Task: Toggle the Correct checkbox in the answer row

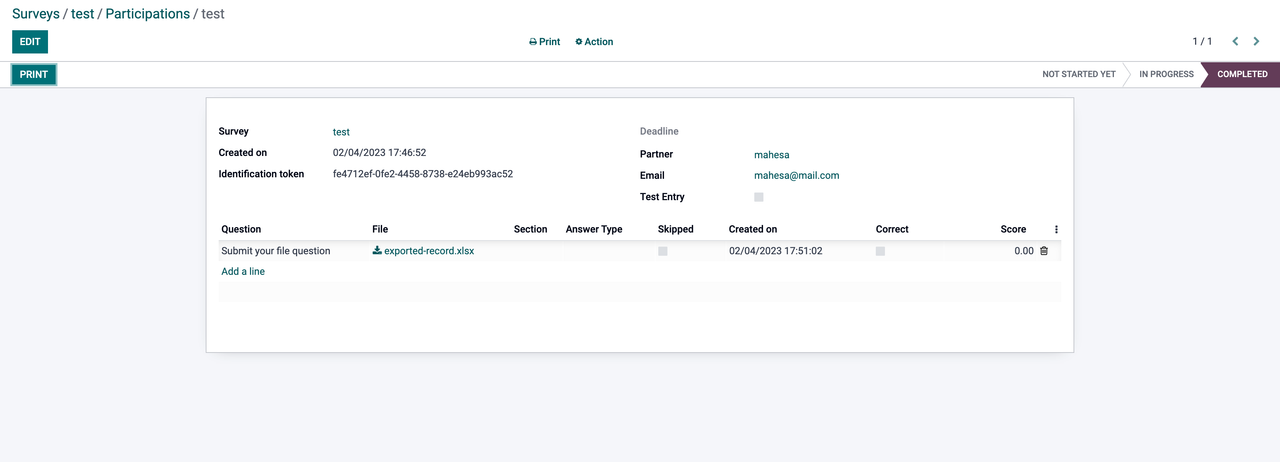Action: 880,251
